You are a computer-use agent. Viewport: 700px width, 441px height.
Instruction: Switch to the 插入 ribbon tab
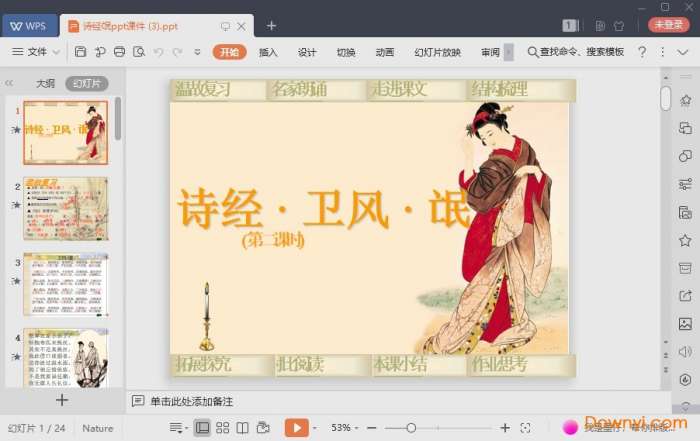(x=268, y=52)
